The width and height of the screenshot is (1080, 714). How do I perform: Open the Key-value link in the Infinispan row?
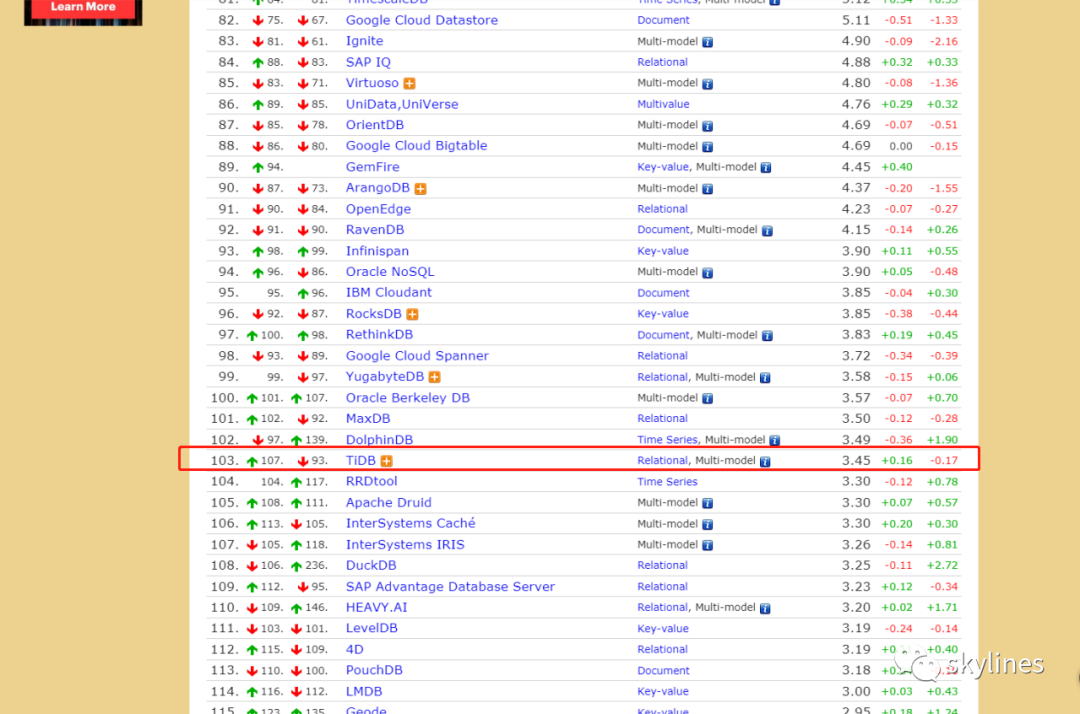[x=663, y=251]
